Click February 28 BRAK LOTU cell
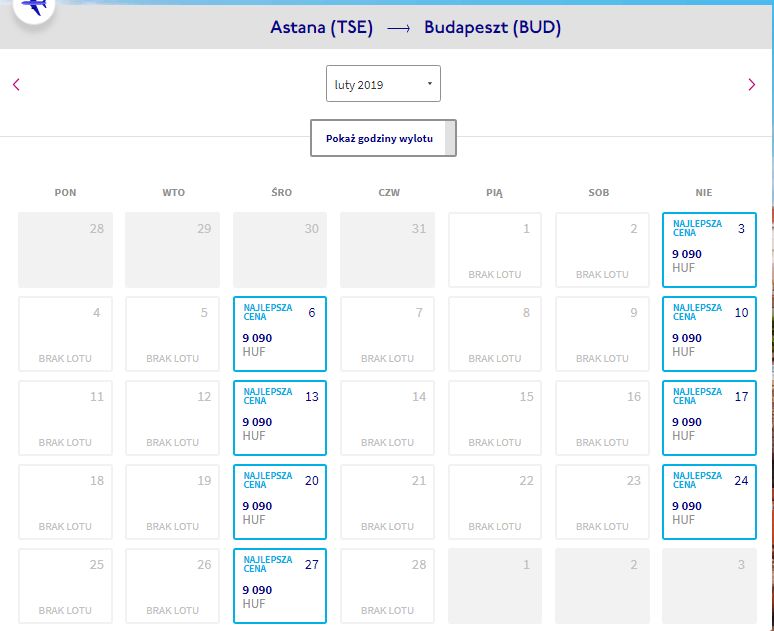Screen dimensions: 774x631 [387, 586]
